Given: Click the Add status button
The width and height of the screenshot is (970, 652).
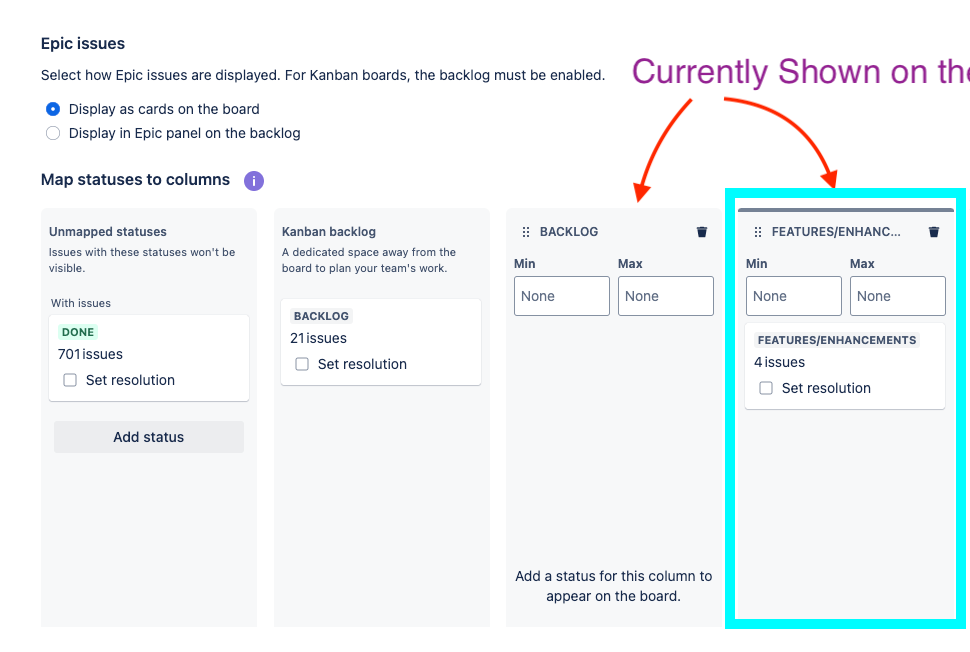Looking at the screenshot, I should coord(148,437).
